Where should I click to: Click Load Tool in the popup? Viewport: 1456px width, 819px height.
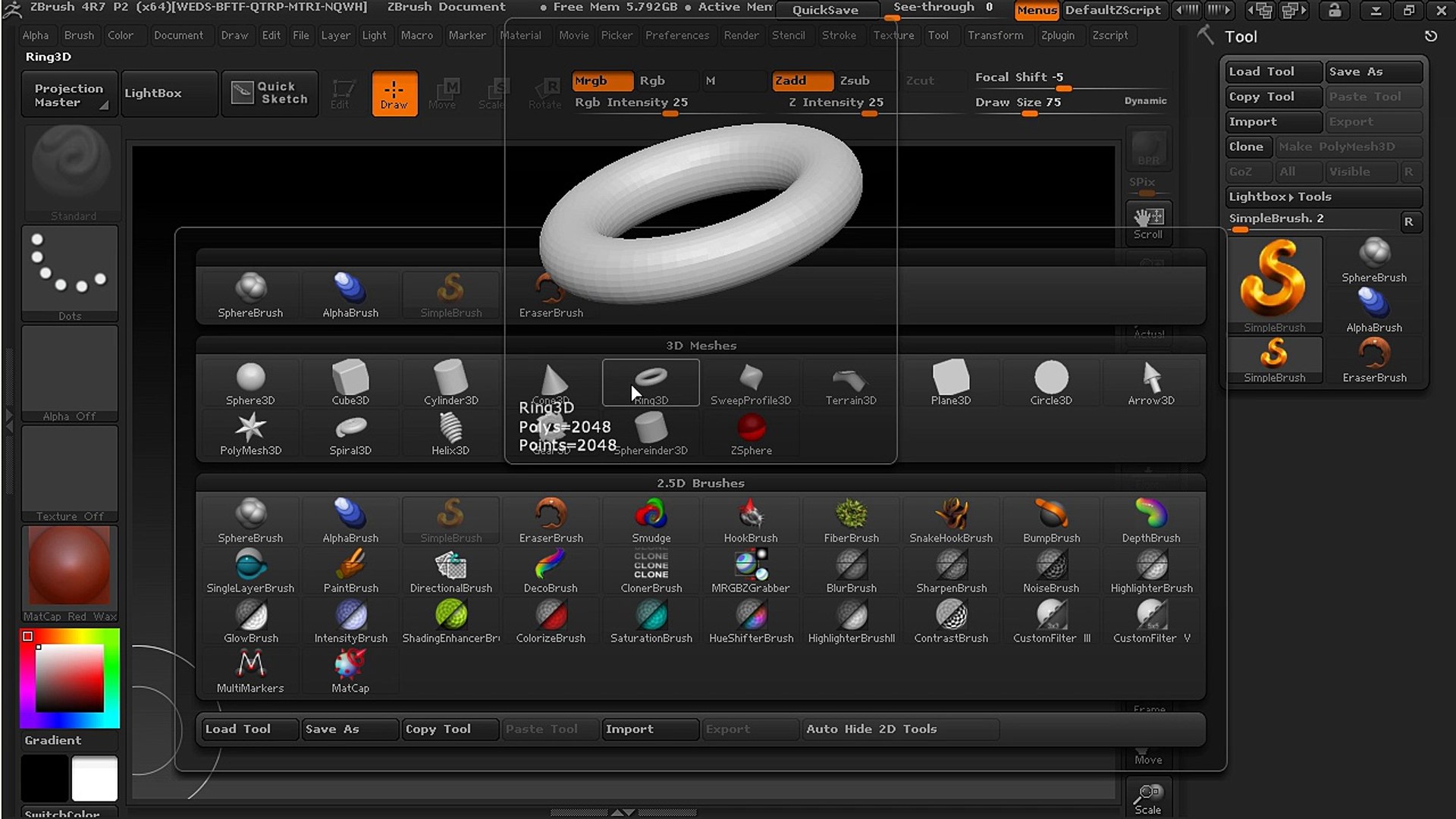tap(249, 729)
